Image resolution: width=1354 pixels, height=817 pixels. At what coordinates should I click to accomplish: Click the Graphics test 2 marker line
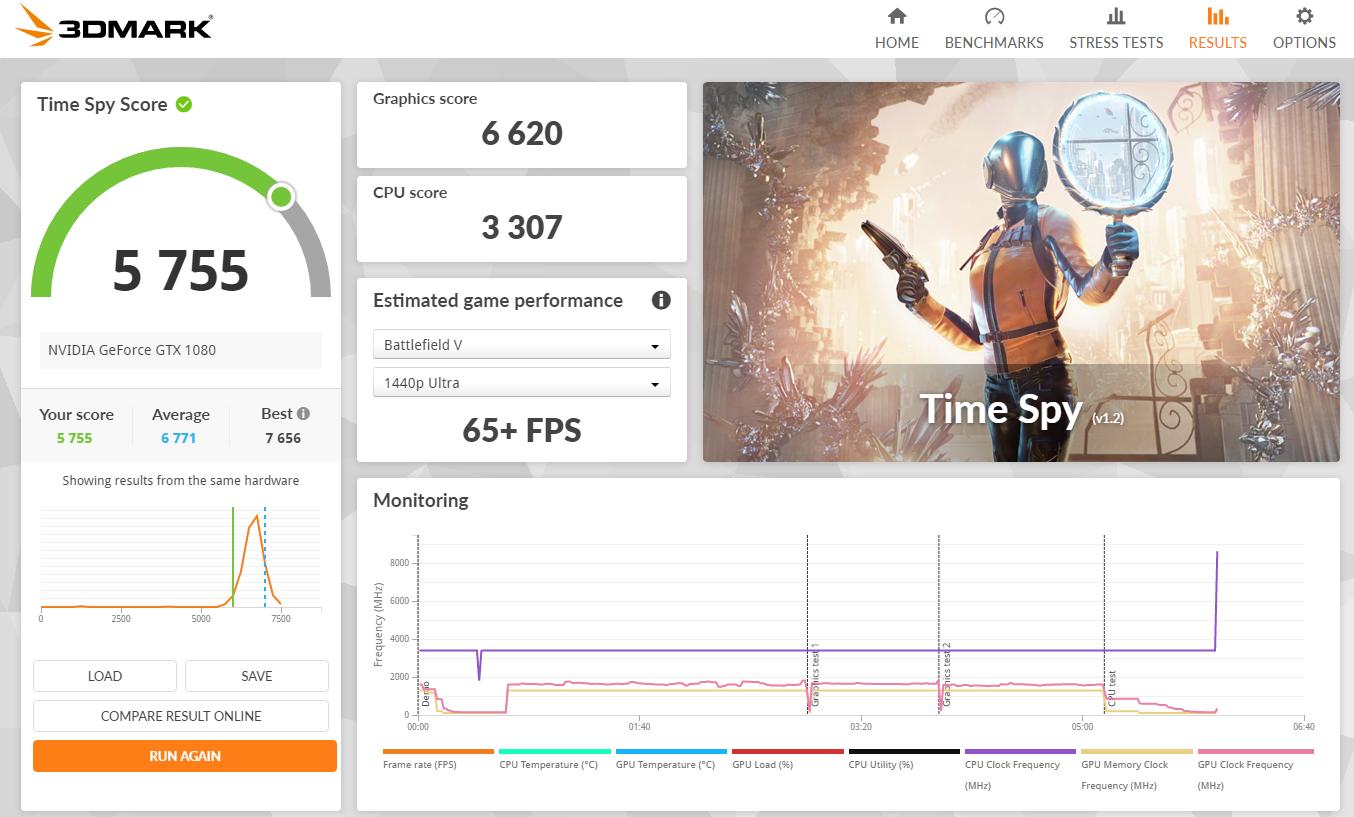tap(939, 625)
